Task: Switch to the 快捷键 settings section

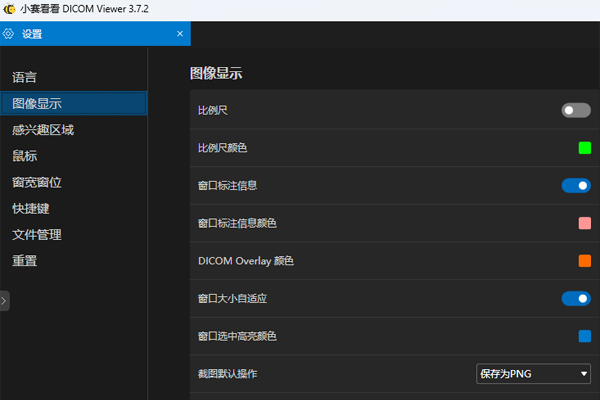Action: tap(73, 208)
